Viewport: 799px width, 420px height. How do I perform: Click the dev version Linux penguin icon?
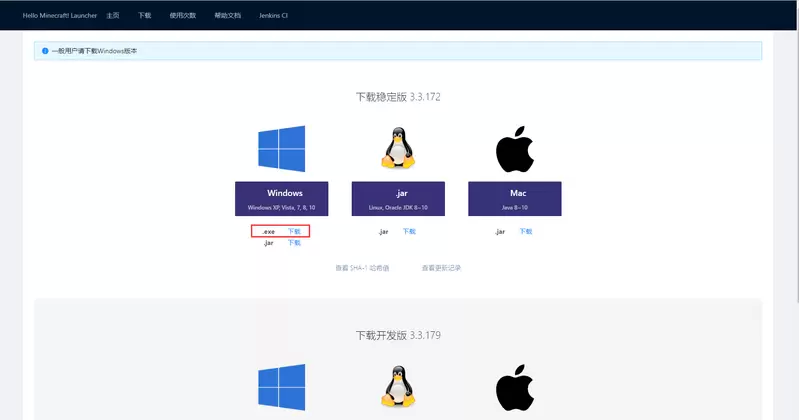[398, 386]
